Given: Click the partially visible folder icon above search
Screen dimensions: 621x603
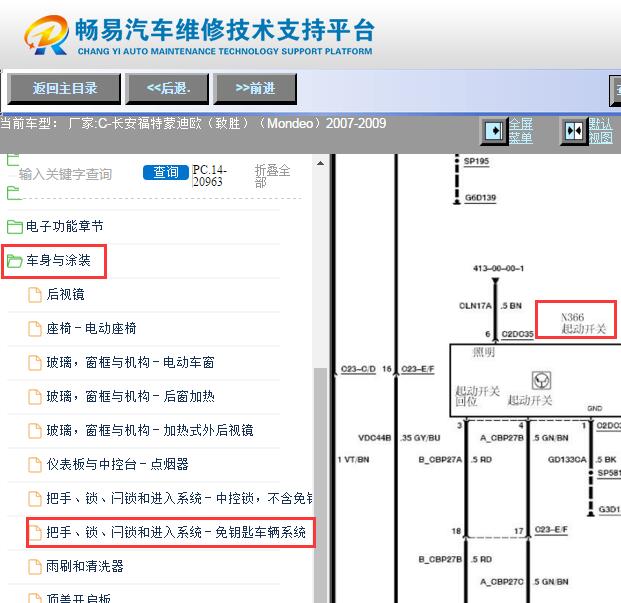Looking at the screenshot, I should coord(13,159).
